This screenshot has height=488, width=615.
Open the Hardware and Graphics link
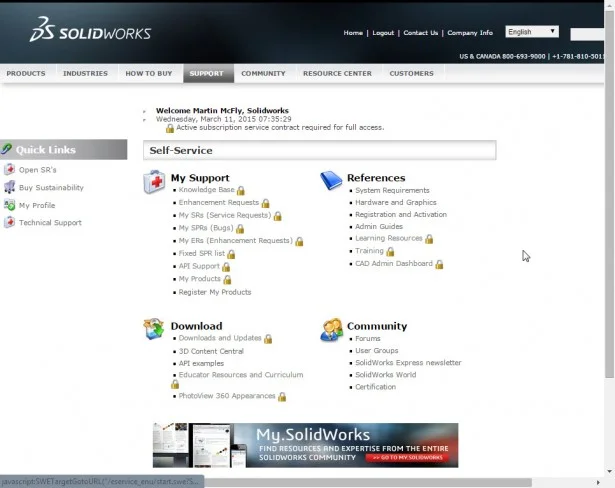(x=396, y=202)
